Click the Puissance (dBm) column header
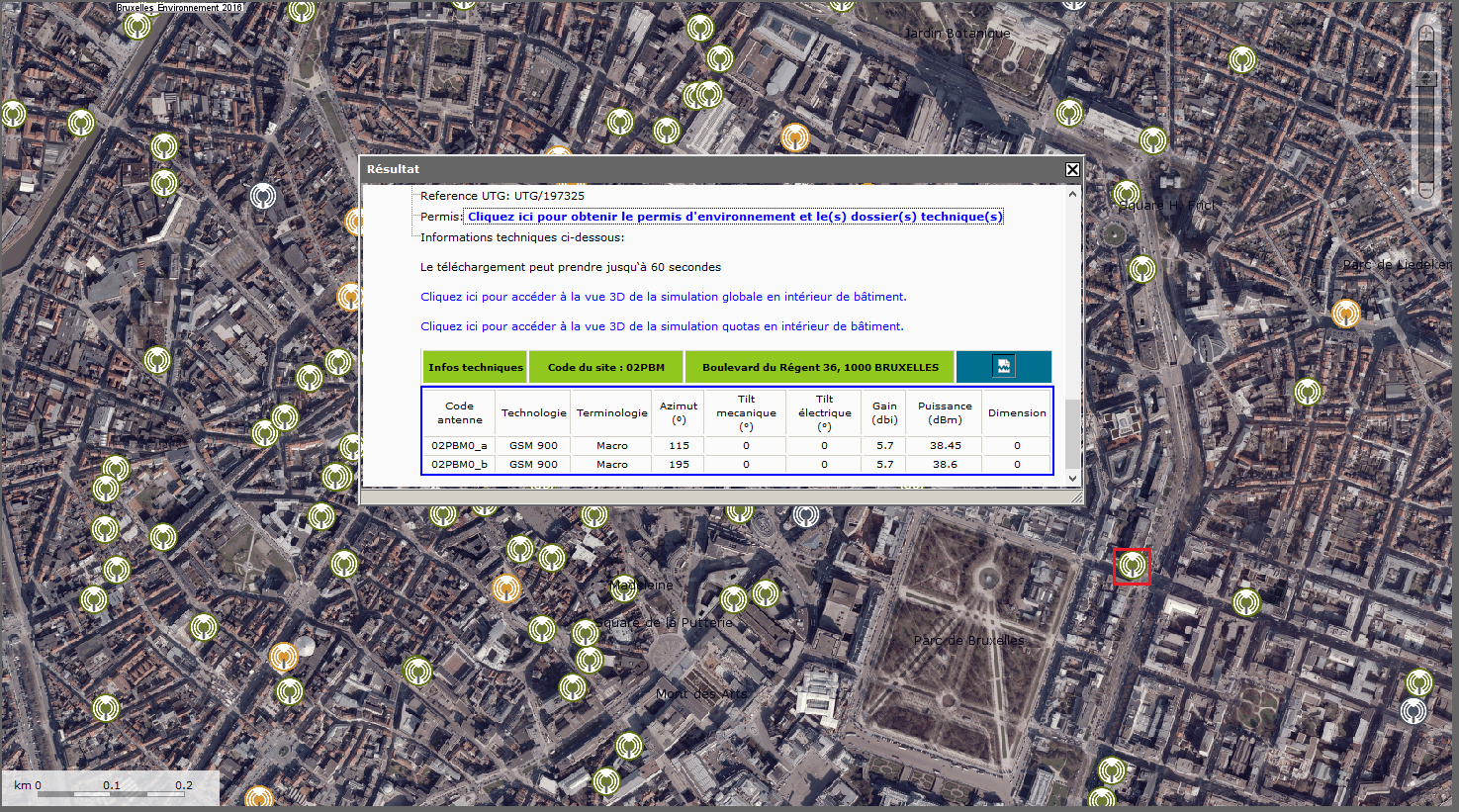This screenshot has height=812, width=1459. click(945, 413)
